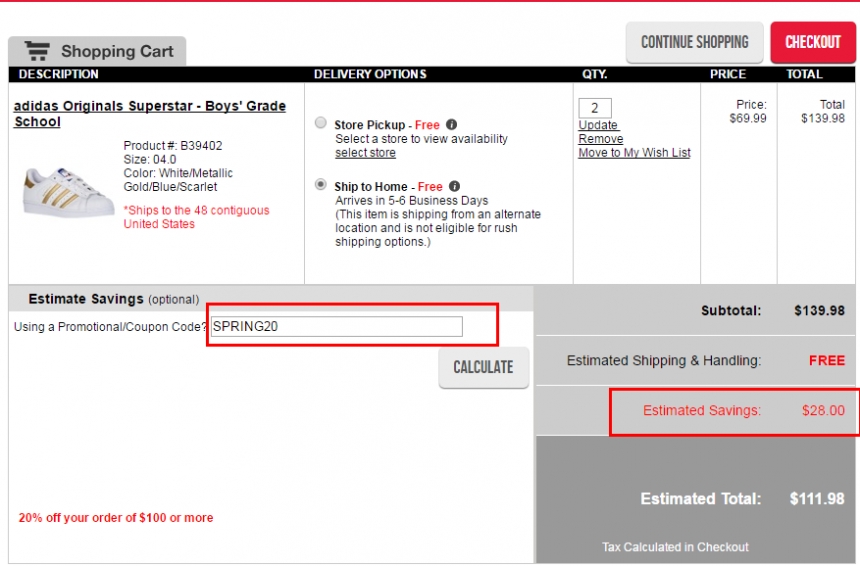
Task: Click the Checkout button
Action: pos(813,42)
